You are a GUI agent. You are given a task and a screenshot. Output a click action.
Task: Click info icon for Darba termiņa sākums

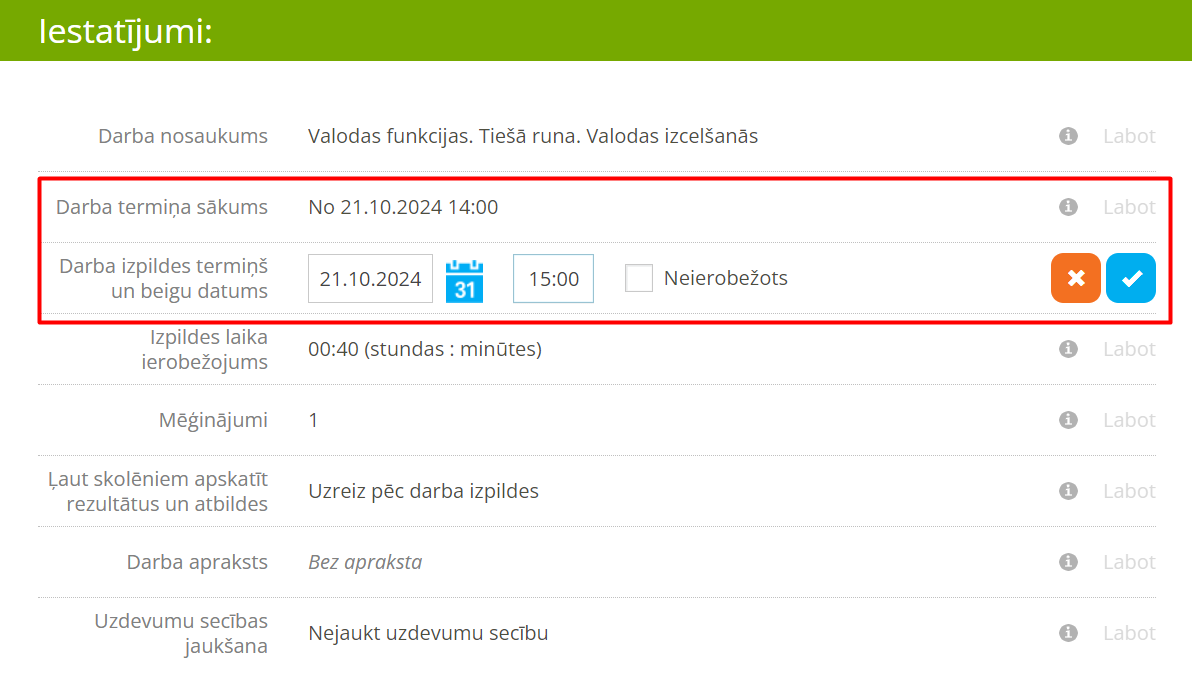pos(1068,207)
